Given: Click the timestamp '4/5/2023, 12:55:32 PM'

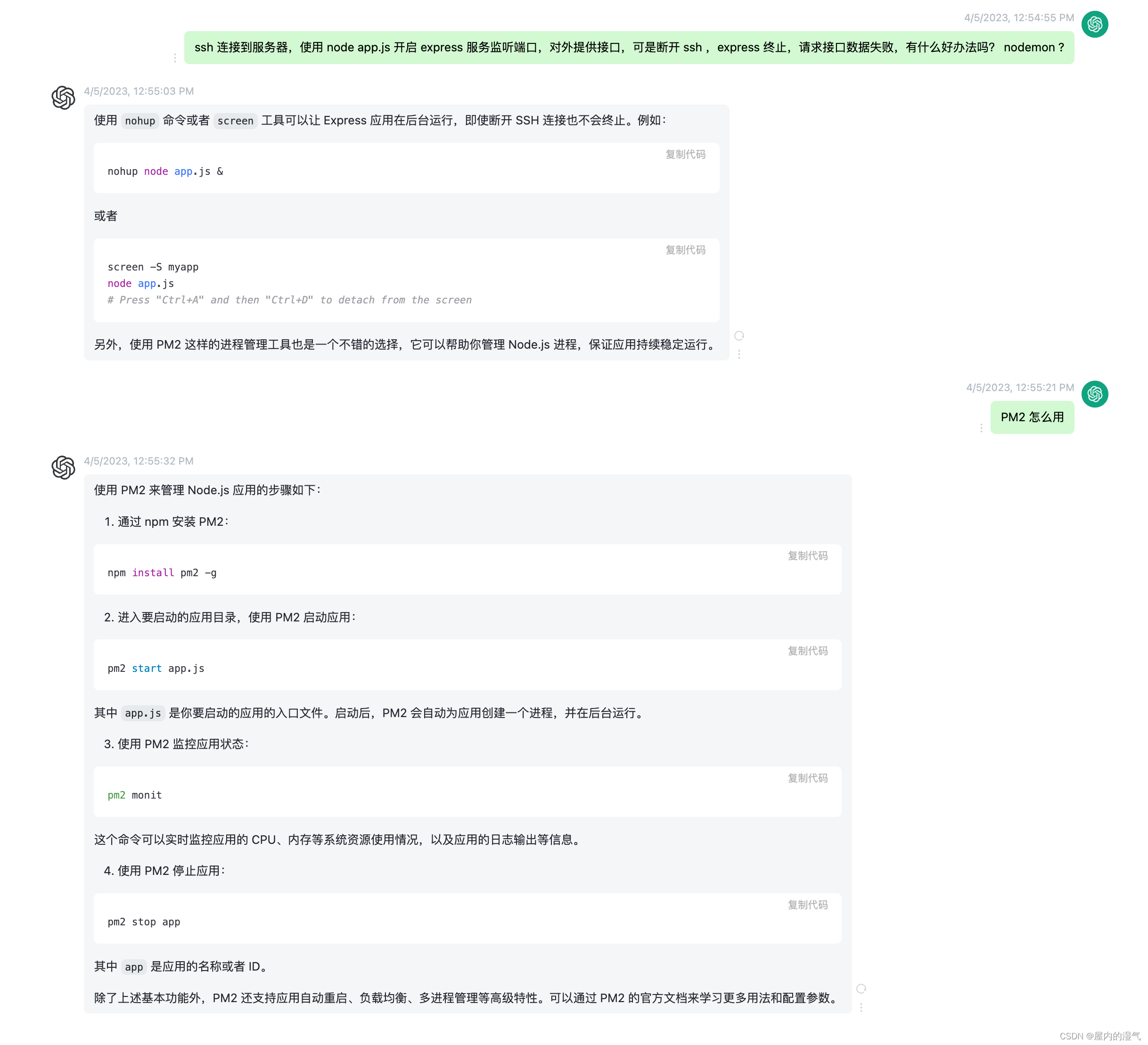Looking at the screenshot, I should tap(139, 461).
